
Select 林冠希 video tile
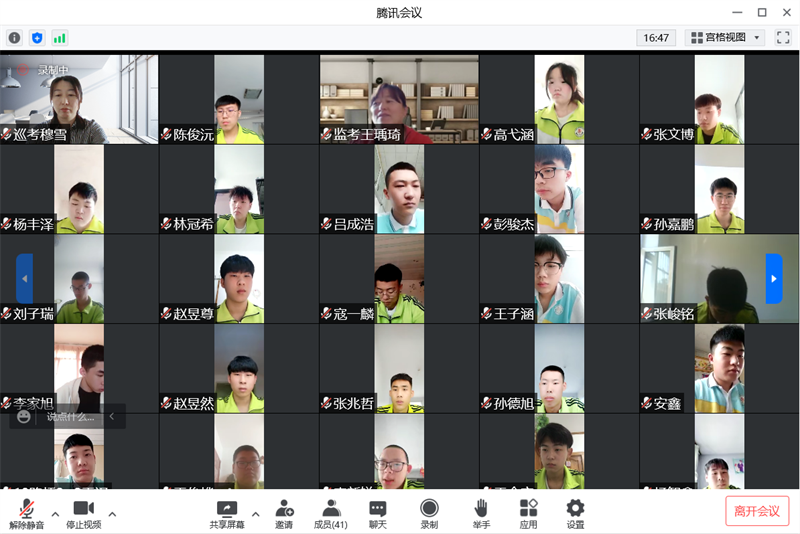(239, 189)
